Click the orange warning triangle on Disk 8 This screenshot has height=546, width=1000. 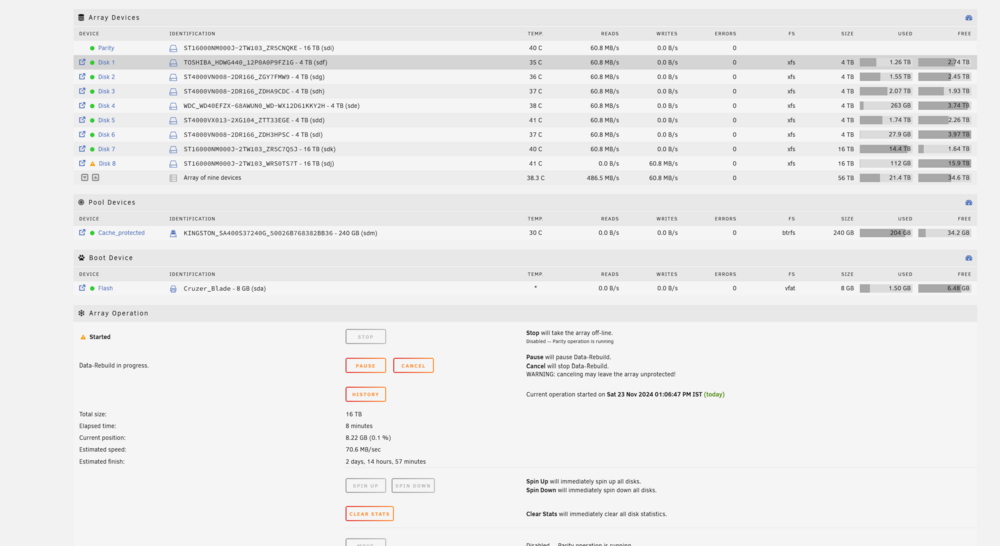[92, 163]
